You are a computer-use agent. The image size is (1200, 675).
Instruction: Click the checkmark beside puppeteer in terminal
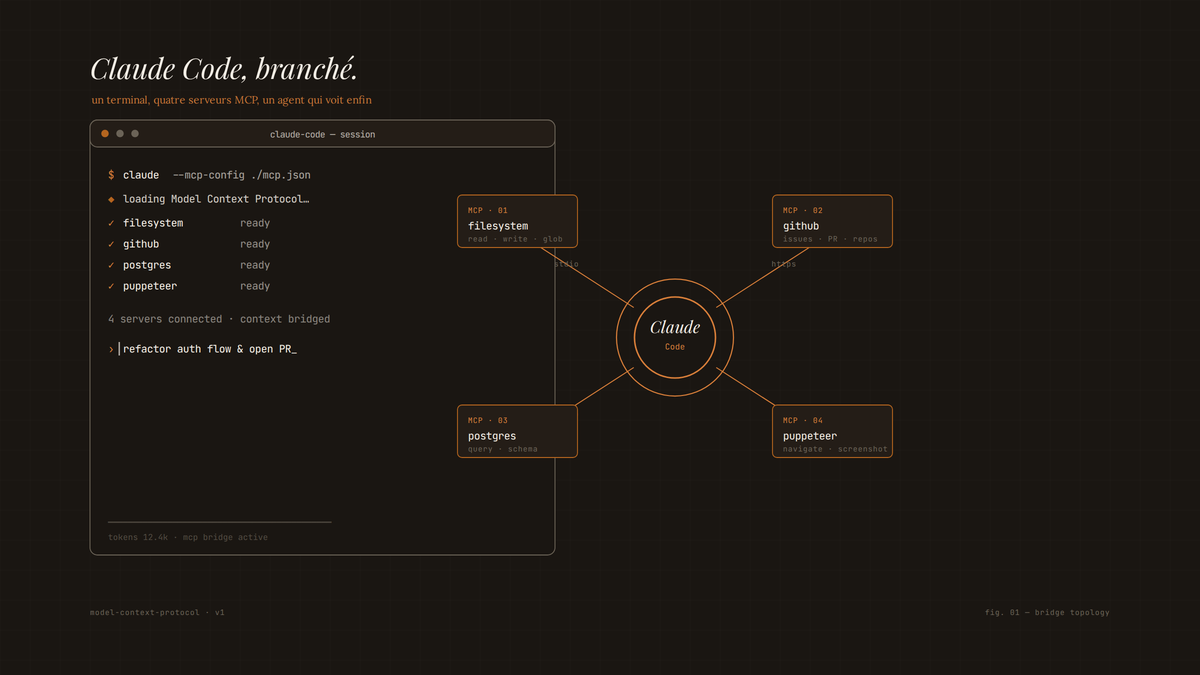click(x=111, y=286)
